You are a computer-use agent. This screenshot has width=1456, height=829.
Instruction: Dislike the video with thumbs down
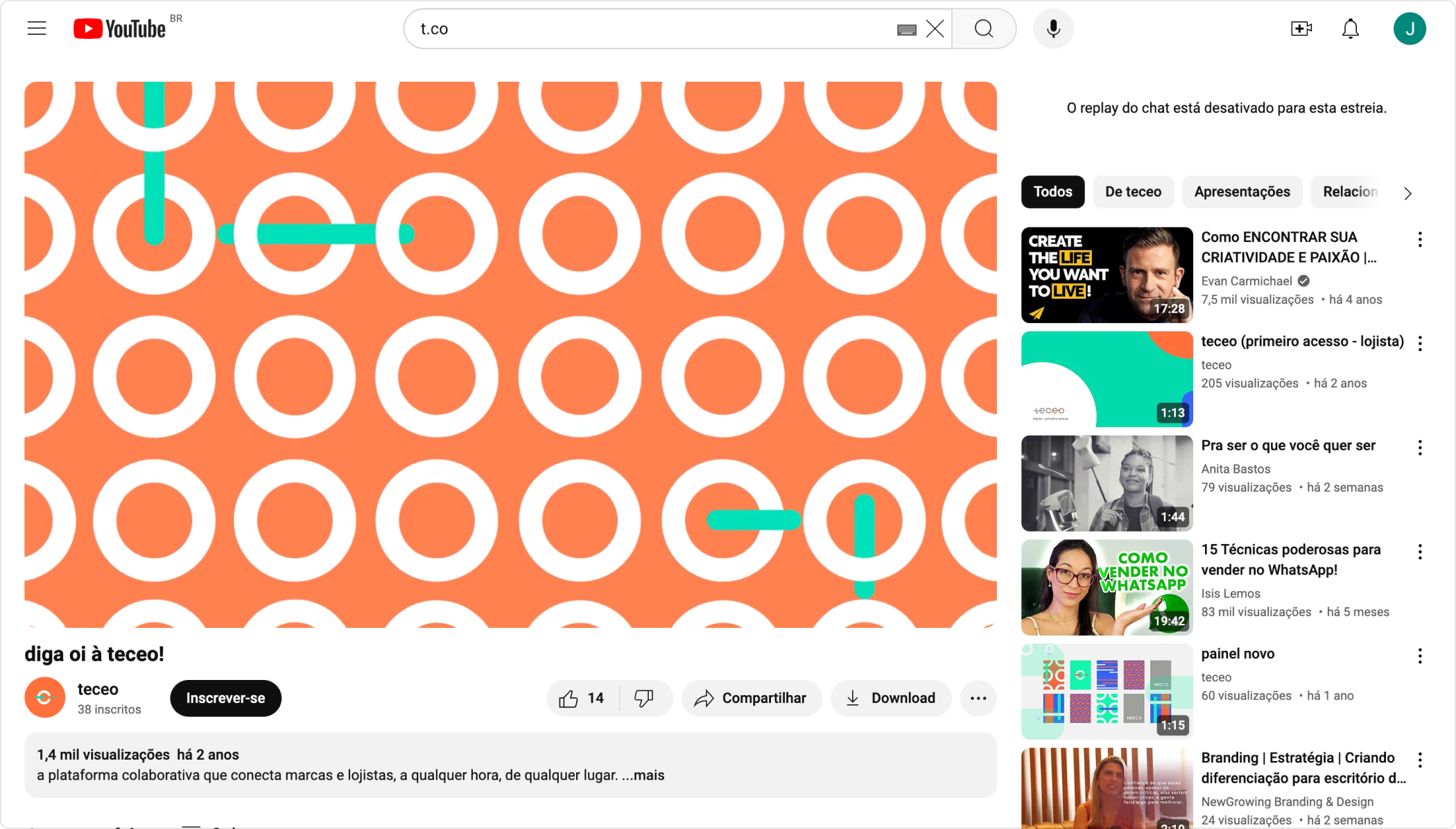click(644, 698)
